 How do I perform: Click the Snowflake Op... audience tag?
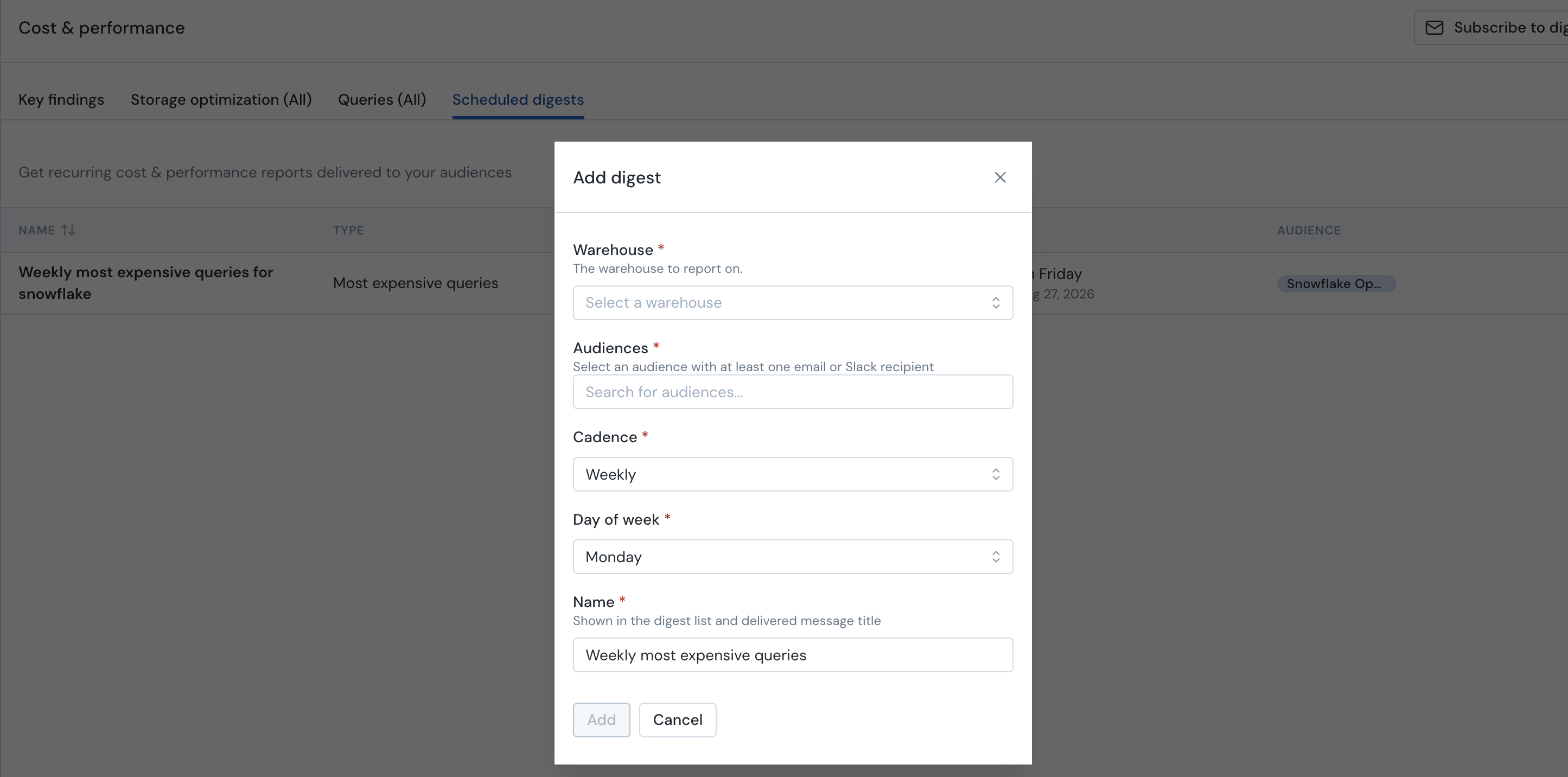tap(1335, 284)
